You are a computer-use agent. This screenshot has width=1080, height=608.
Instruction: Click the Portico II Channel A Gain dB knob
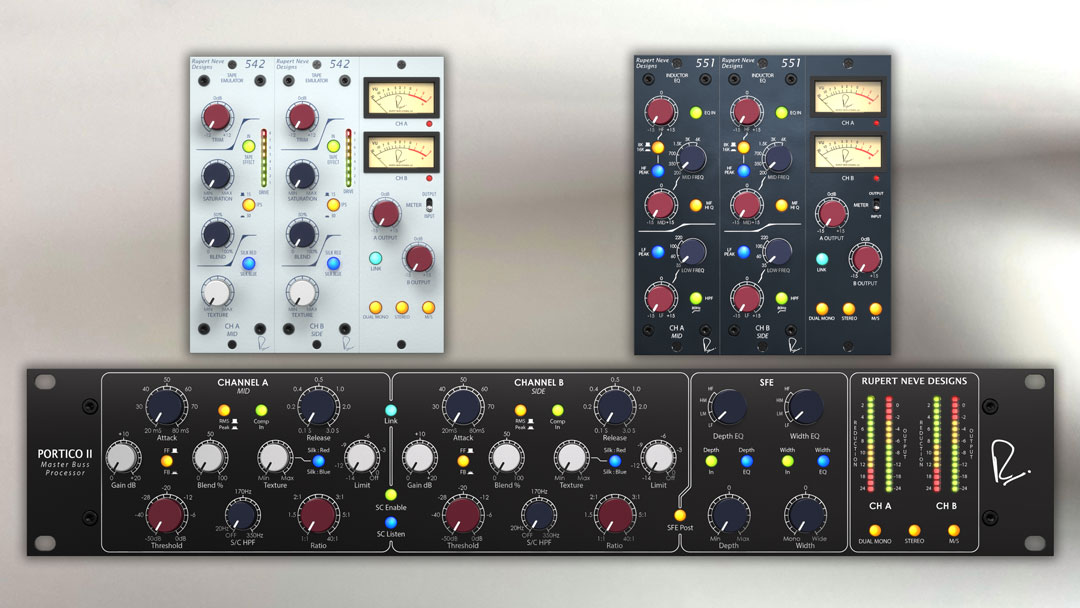123,457
